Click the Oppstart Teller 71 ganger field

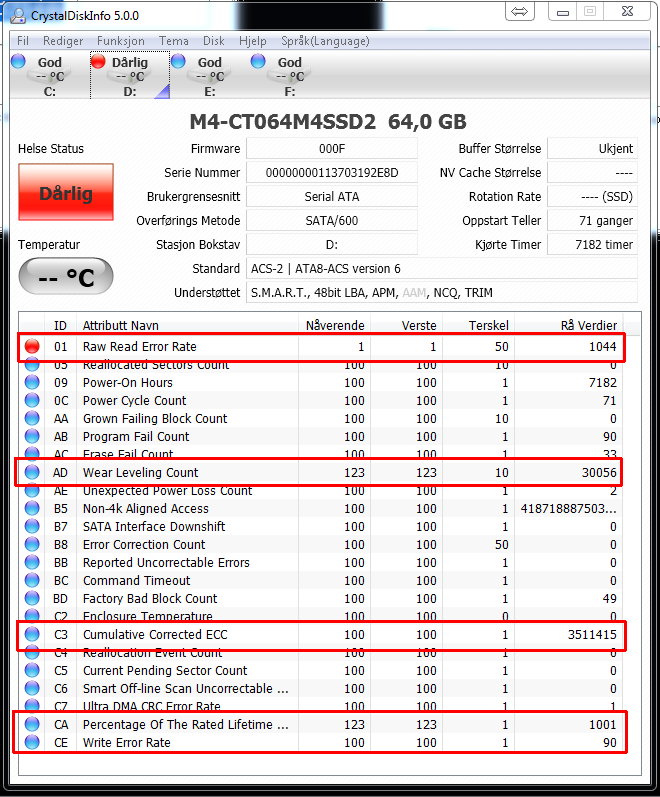[592, 220]
